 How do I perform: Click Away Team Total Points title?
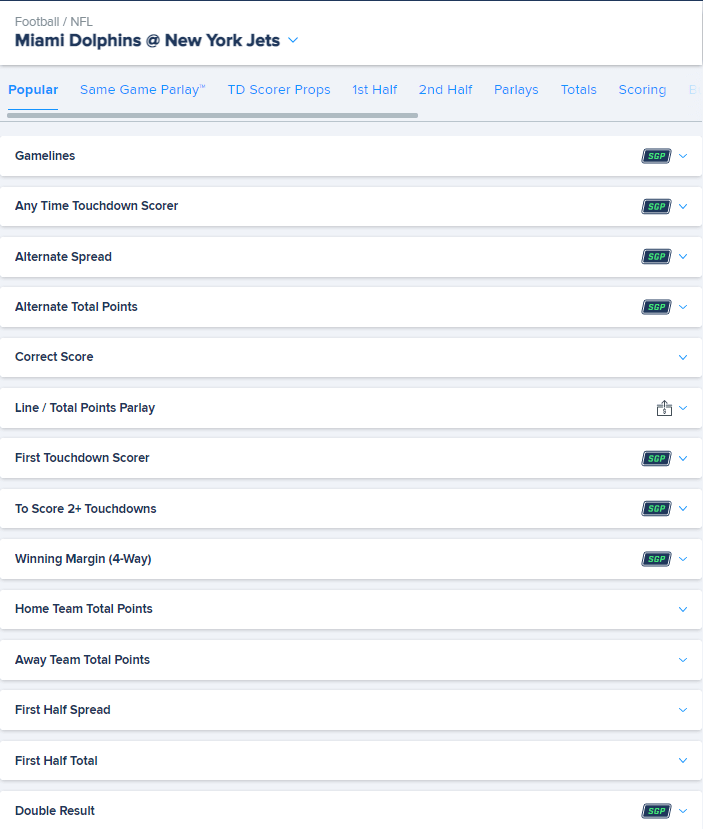pos(82,660)
